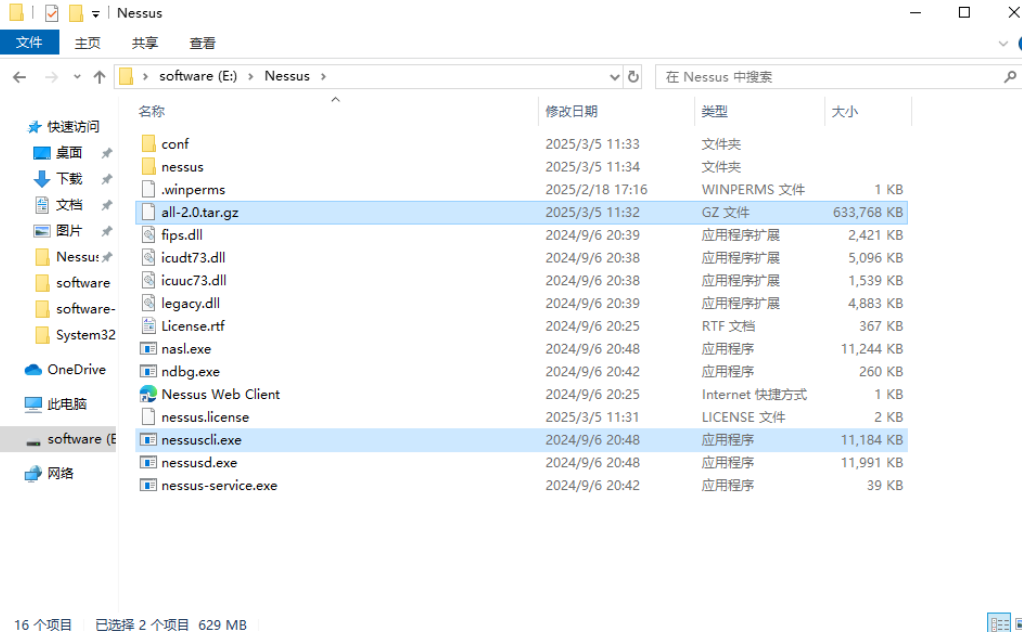
Task: Switch to details view layout icon
Action: pyautogui.click(x=999, y=623)
